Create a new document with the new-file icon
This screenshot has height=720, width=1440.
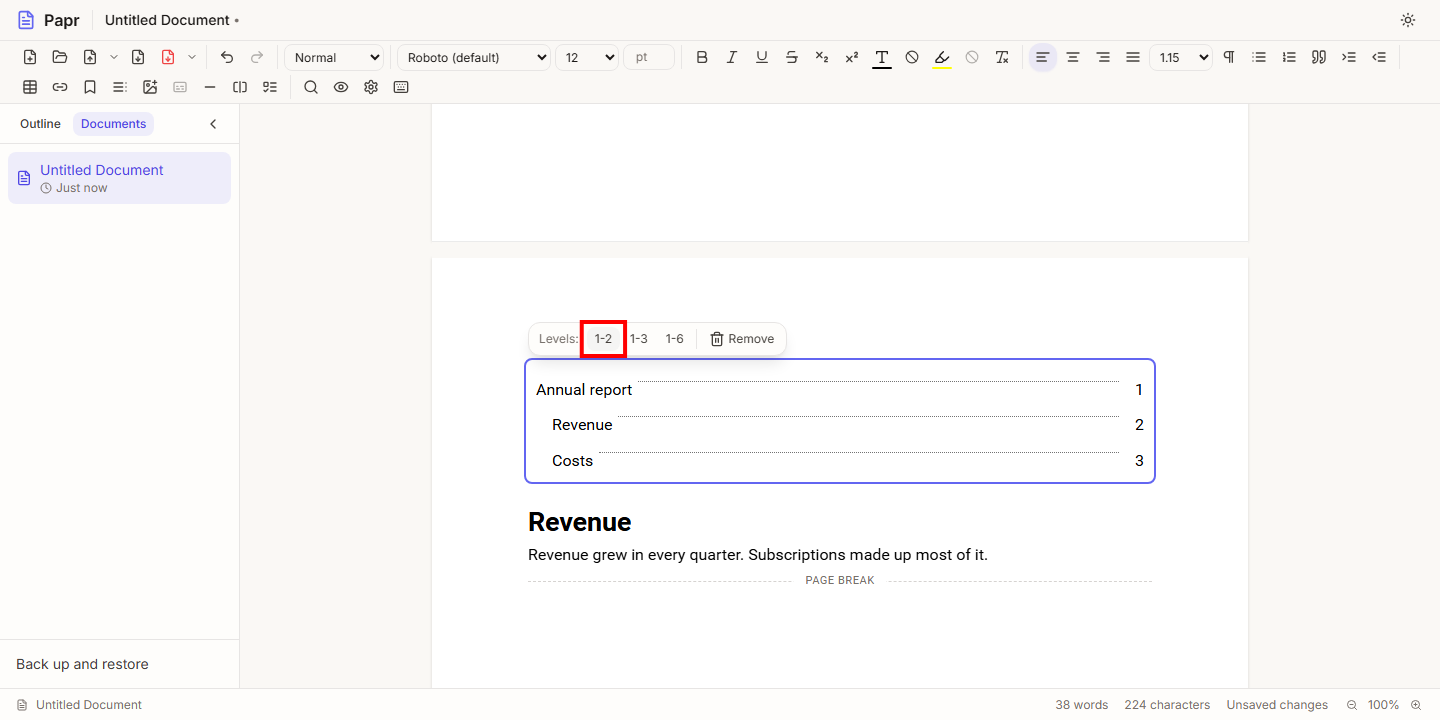pyautogui.click(x=30, y=57)
